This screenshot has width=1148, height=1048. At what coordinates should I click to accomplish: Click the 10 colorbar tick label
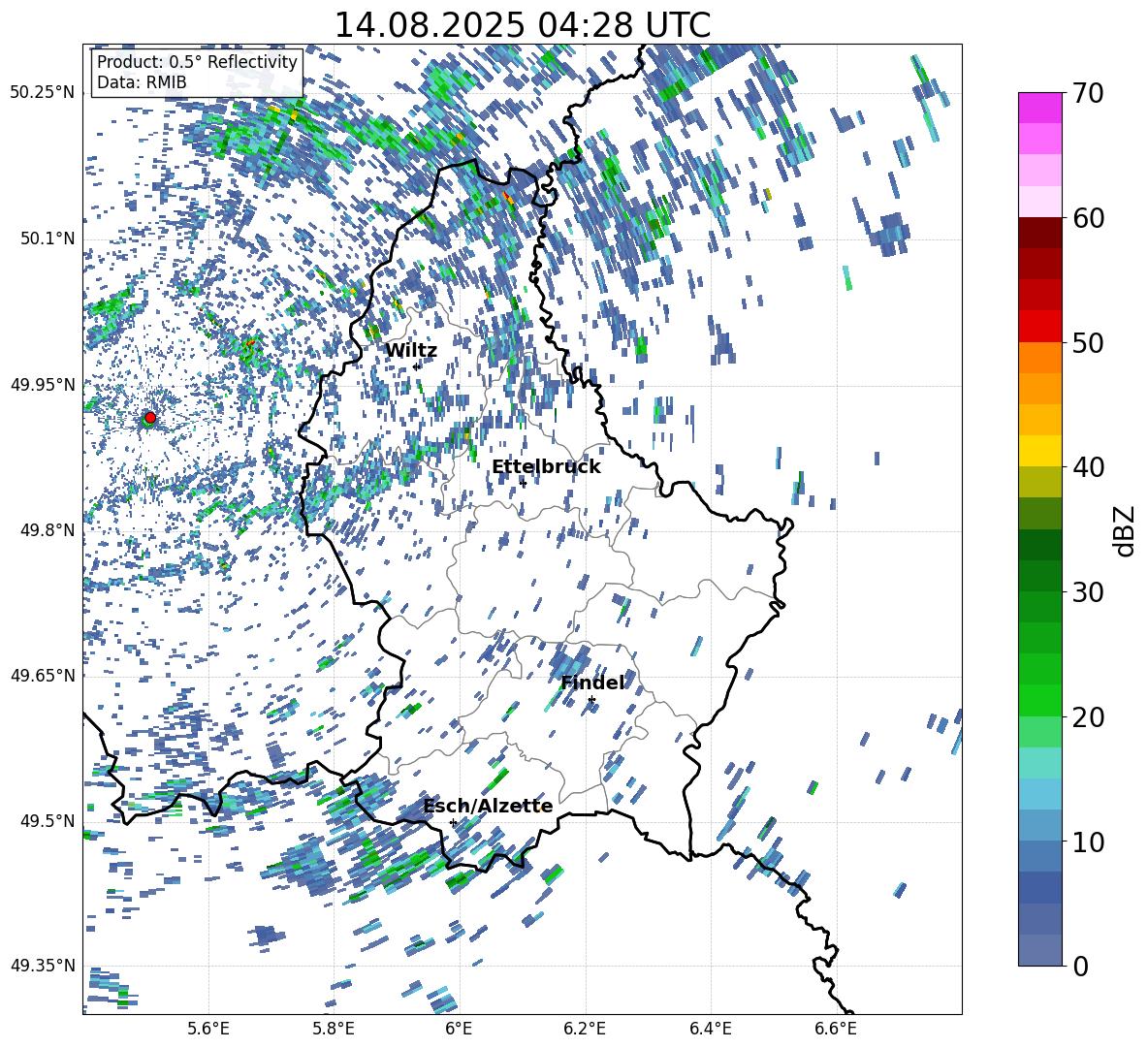(1088, 842)
